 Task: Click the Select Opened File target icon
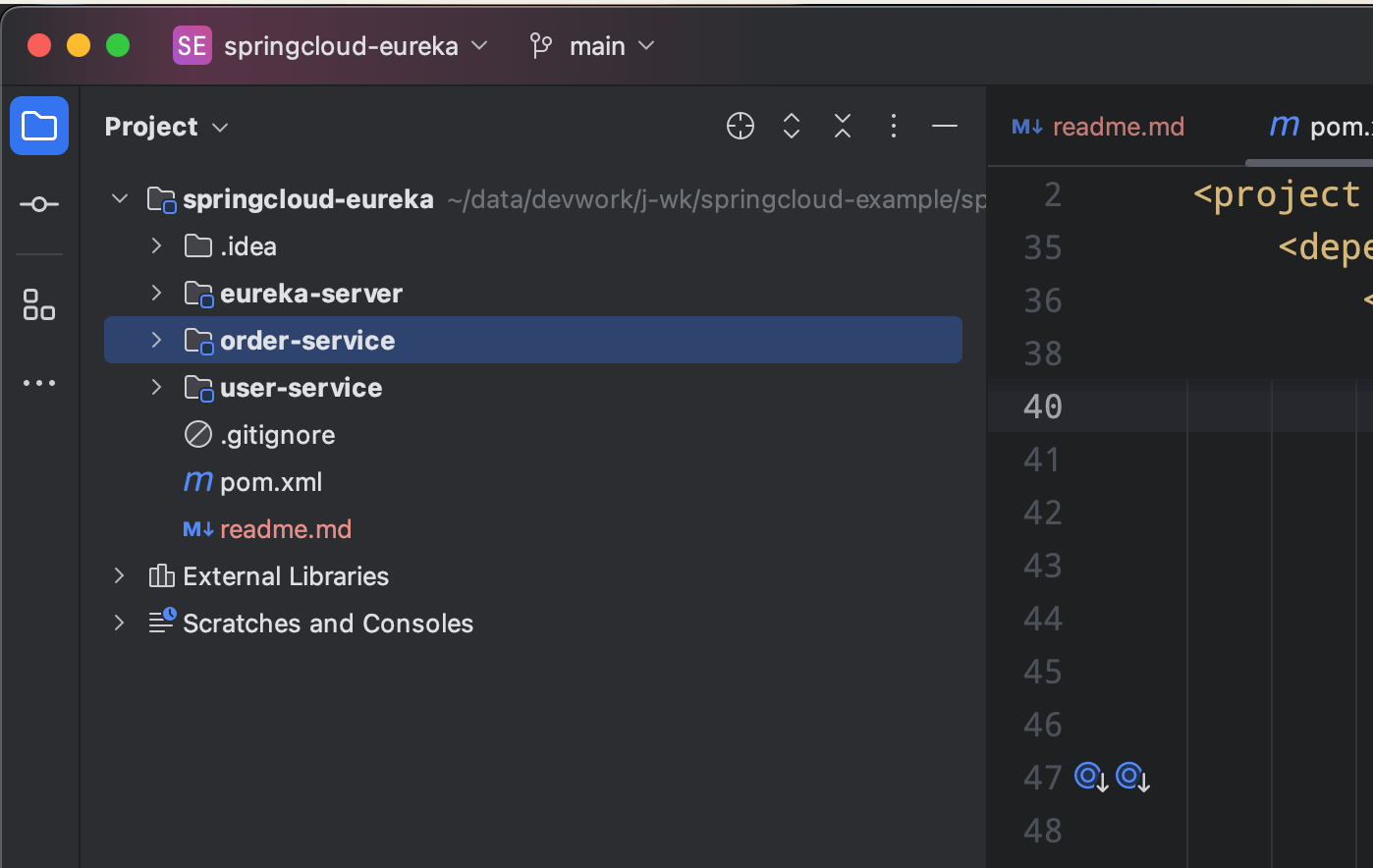(740, 126)
